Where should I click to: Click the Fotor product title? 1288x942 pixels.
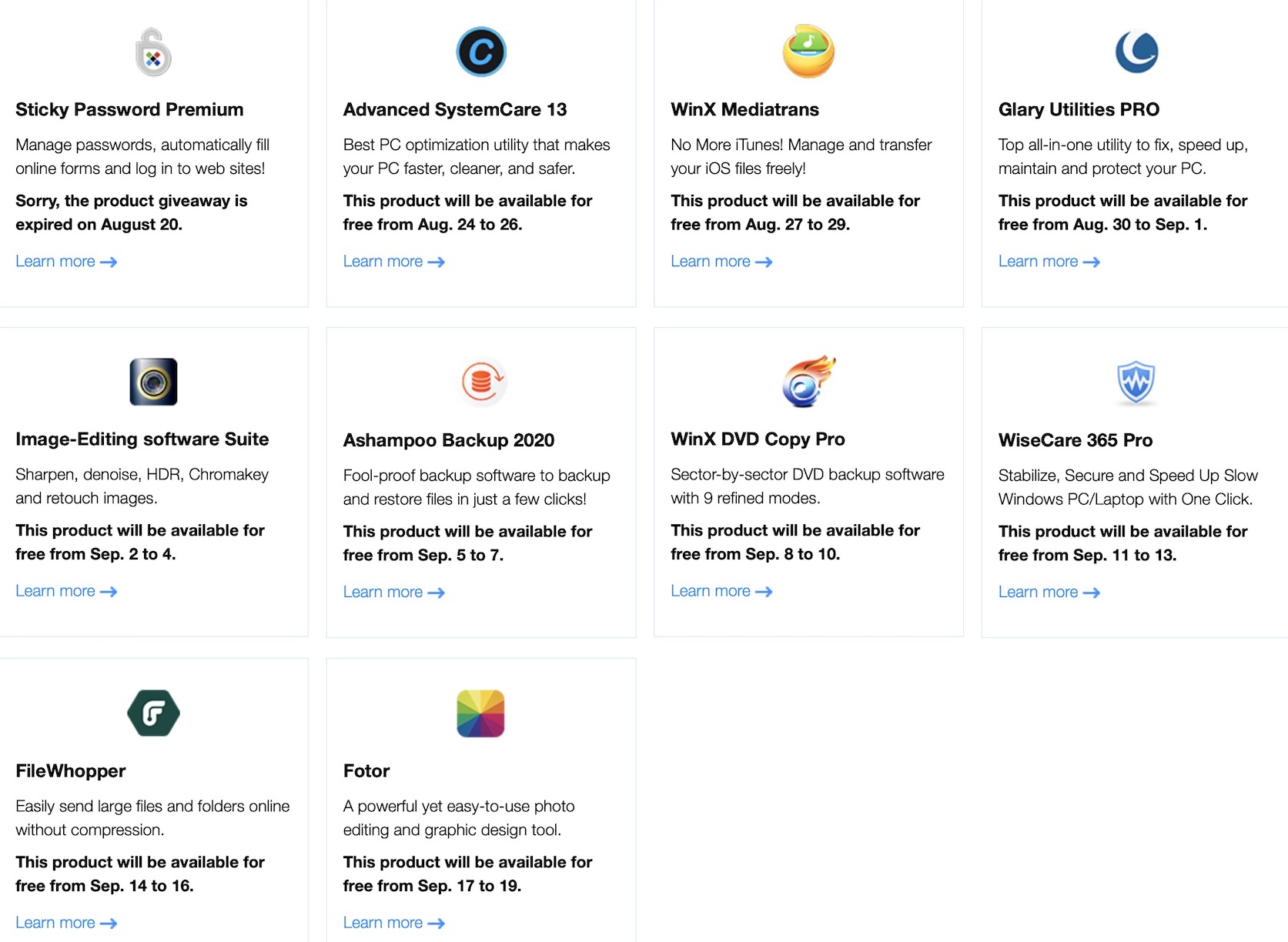click(x=366, y=771)
